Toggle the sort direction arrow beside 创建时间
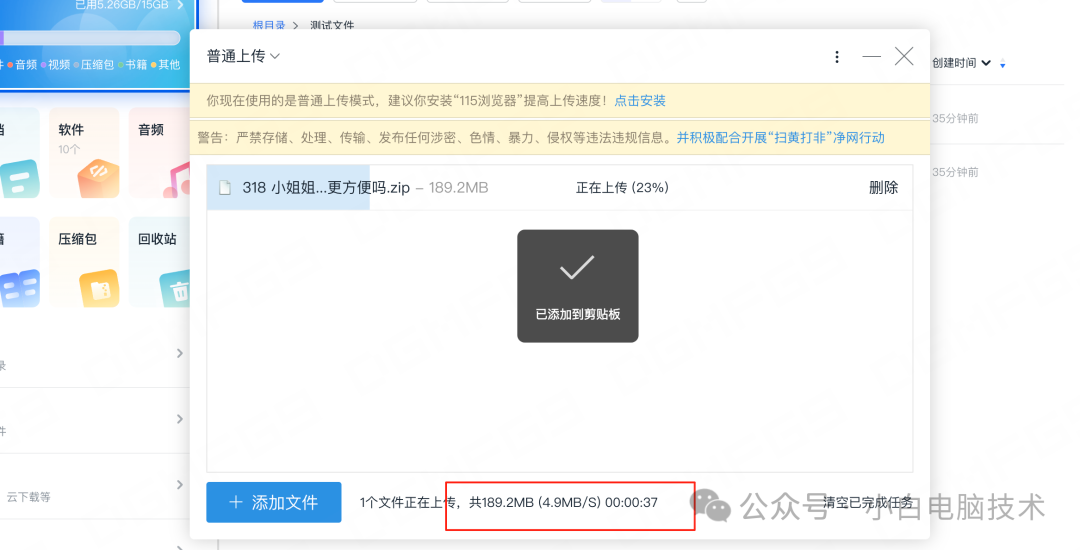1080x550 pixels. [1002, 63]
